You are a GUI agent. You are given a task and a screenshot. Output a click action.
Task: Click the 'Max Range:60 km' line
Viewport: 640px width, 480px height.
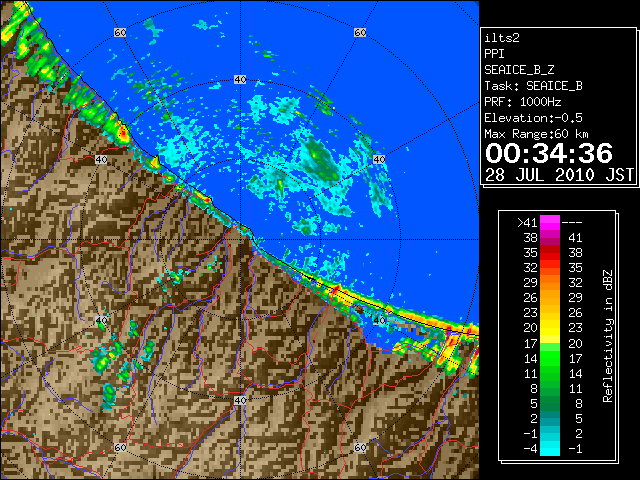[x=536, y=134]
